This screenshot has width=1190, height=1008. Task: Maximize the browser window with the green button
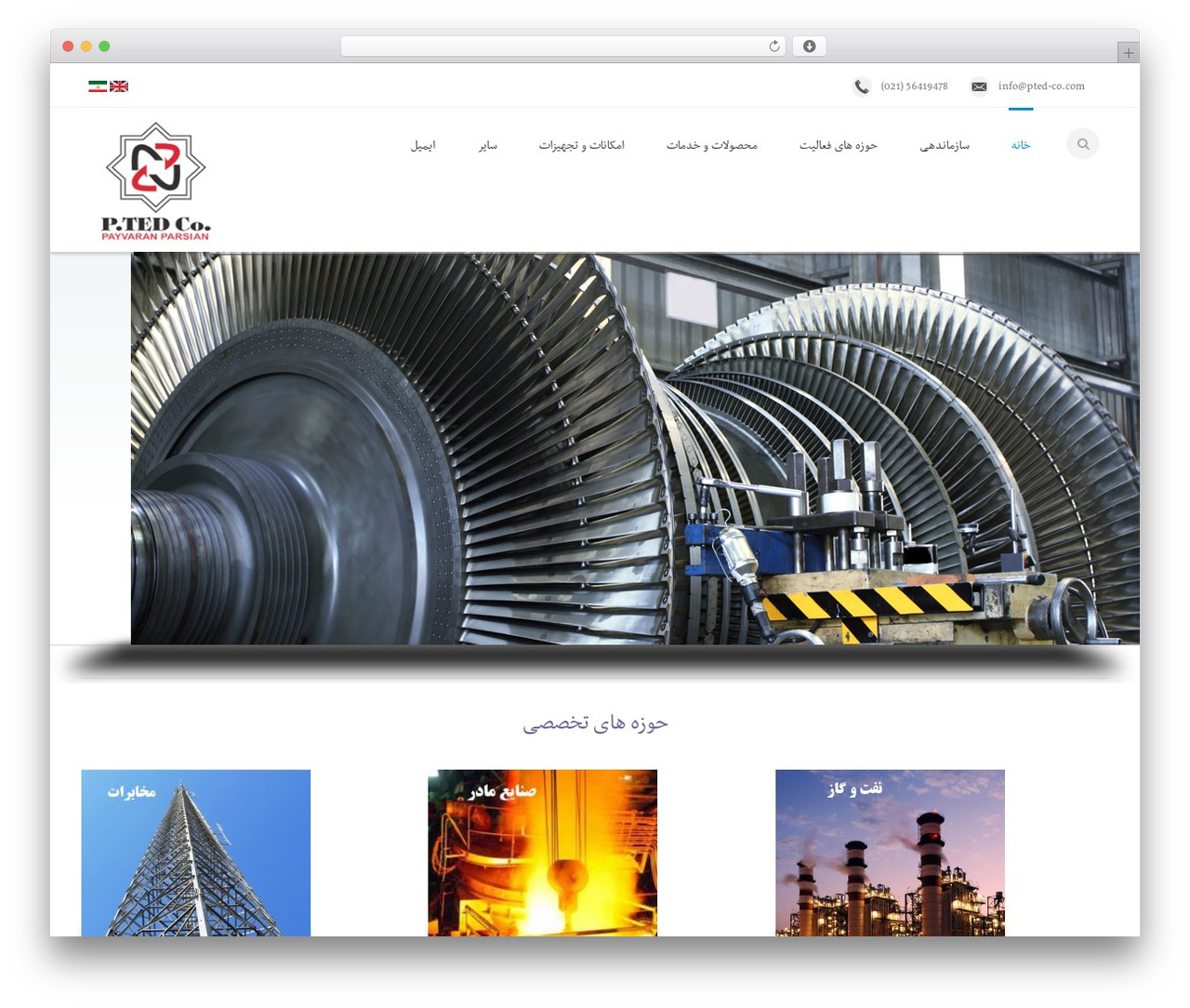(104, 46)
